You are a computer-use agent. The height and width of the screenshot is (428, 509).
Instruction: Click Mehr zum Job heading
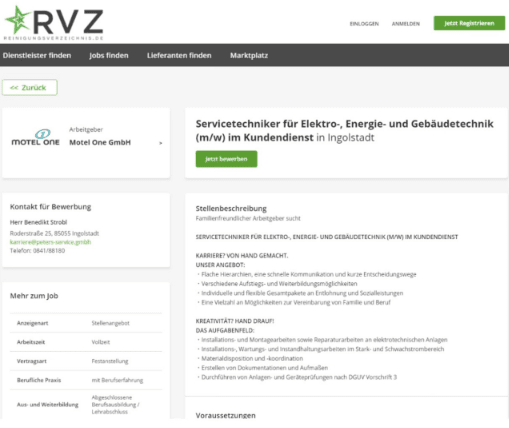pos(34,296)
